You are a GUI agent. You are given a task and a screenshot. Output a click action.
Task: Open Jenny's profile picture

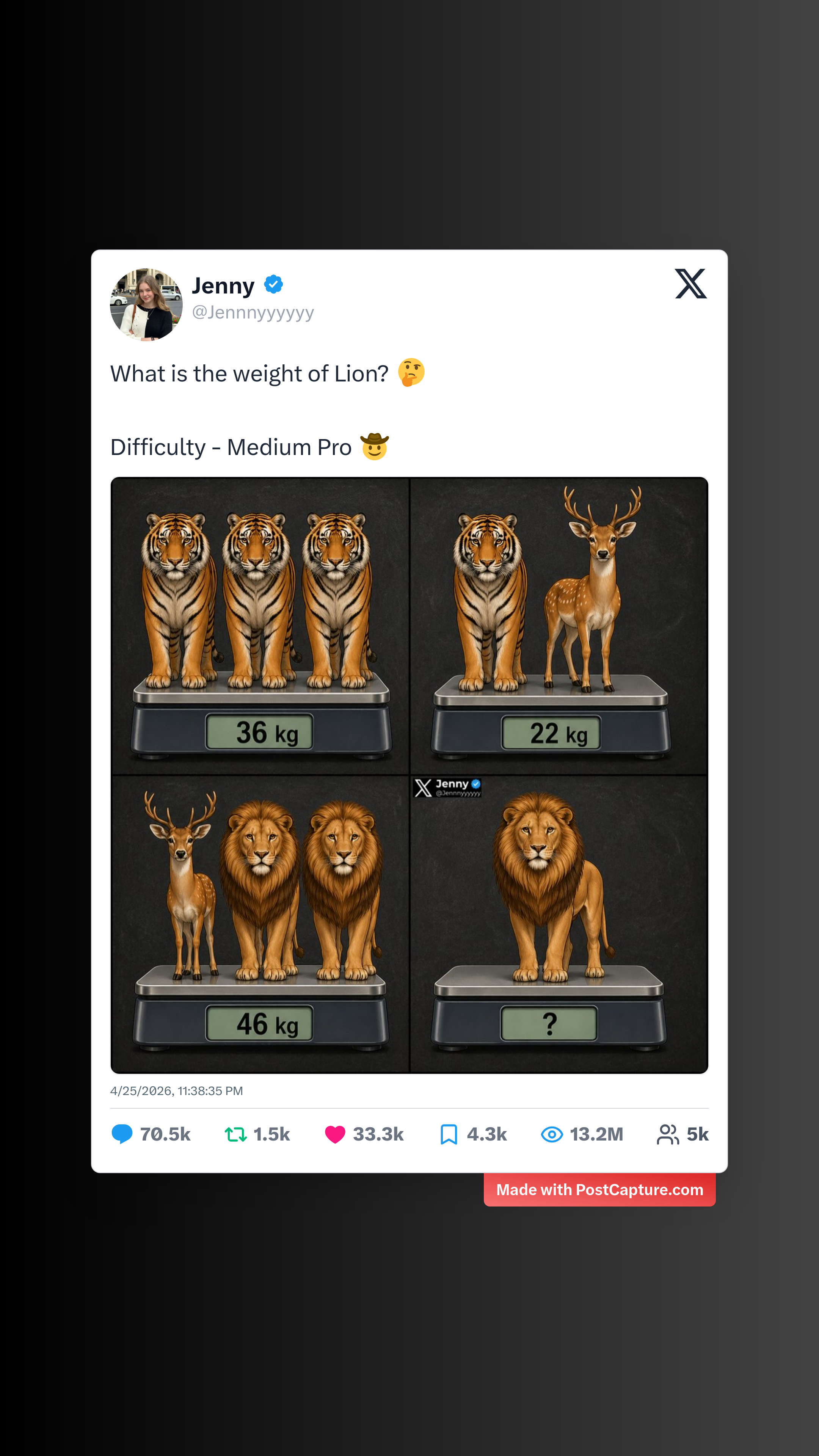(x=146, y=304)
